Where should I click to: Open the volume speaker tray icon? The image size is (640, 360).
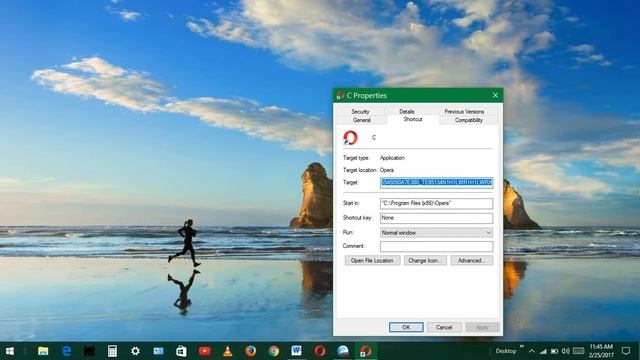[x=566, y=351]
